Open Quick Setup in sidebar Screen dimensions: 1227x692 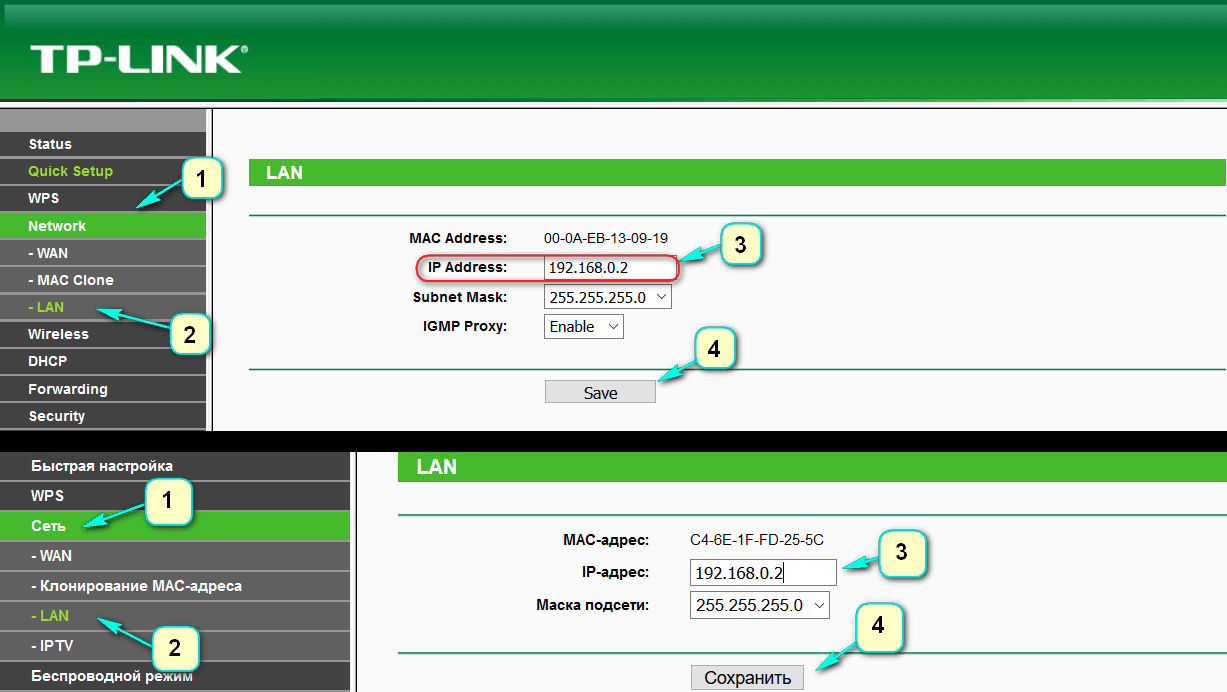coord(70,171)
